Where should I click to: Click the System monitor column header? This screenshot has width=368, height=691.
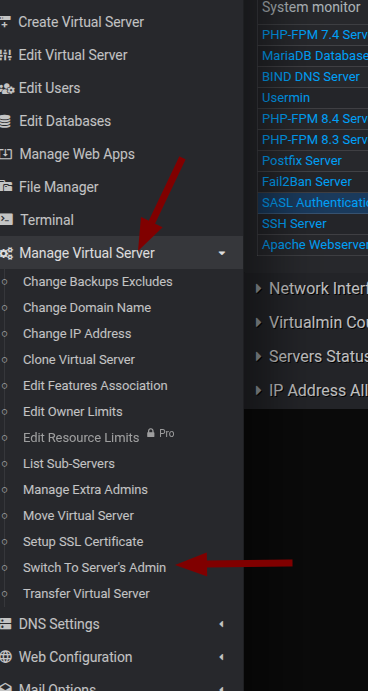(311, 7)
